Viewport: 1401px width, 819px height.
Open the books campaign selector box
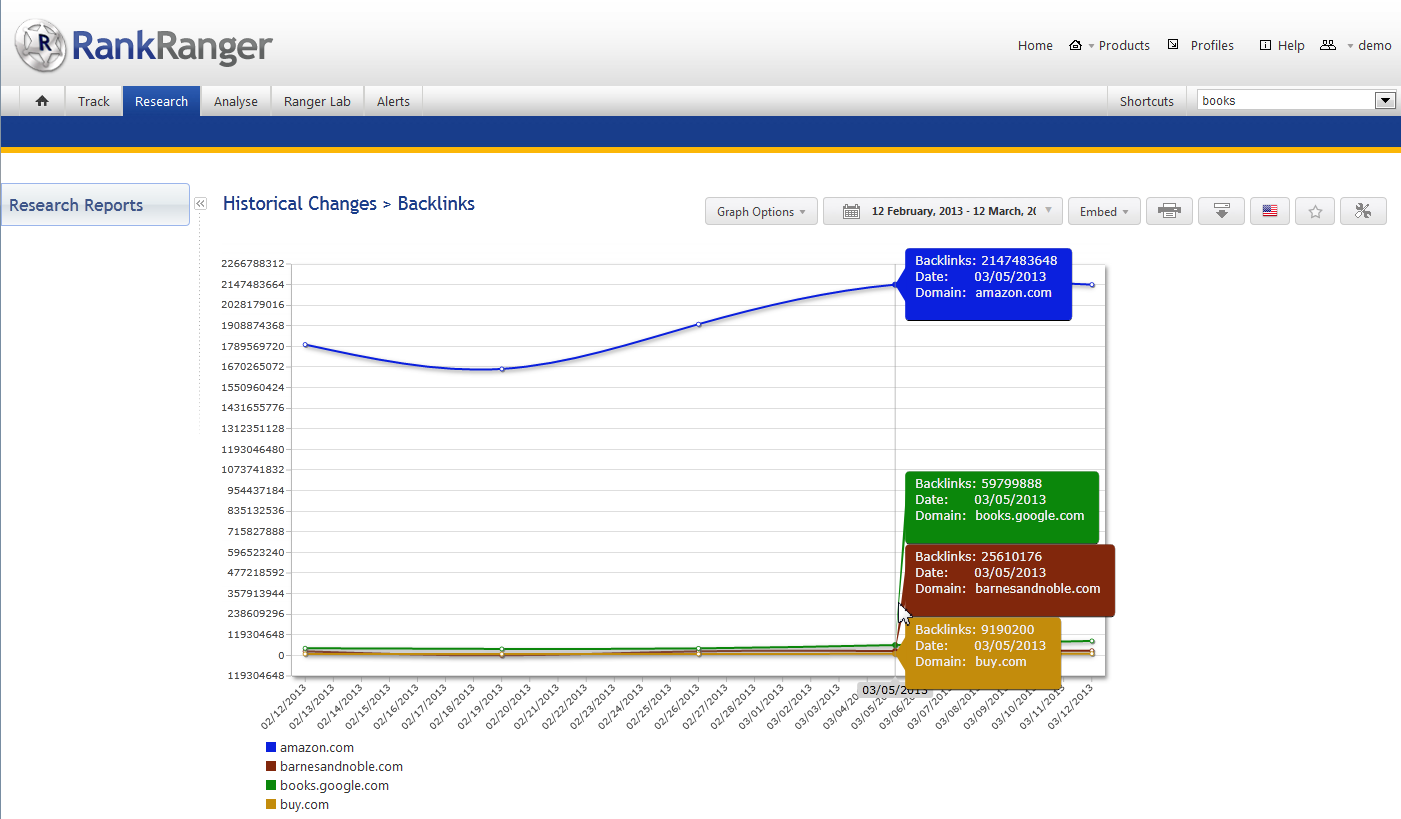[x=1296, y=100]
